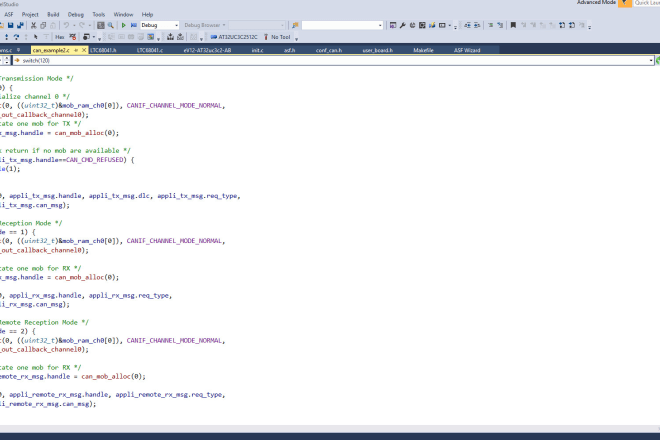The width and height of the screenshot is (660, 440).
Task: Decrease the line indent
Action: point(467,25)
